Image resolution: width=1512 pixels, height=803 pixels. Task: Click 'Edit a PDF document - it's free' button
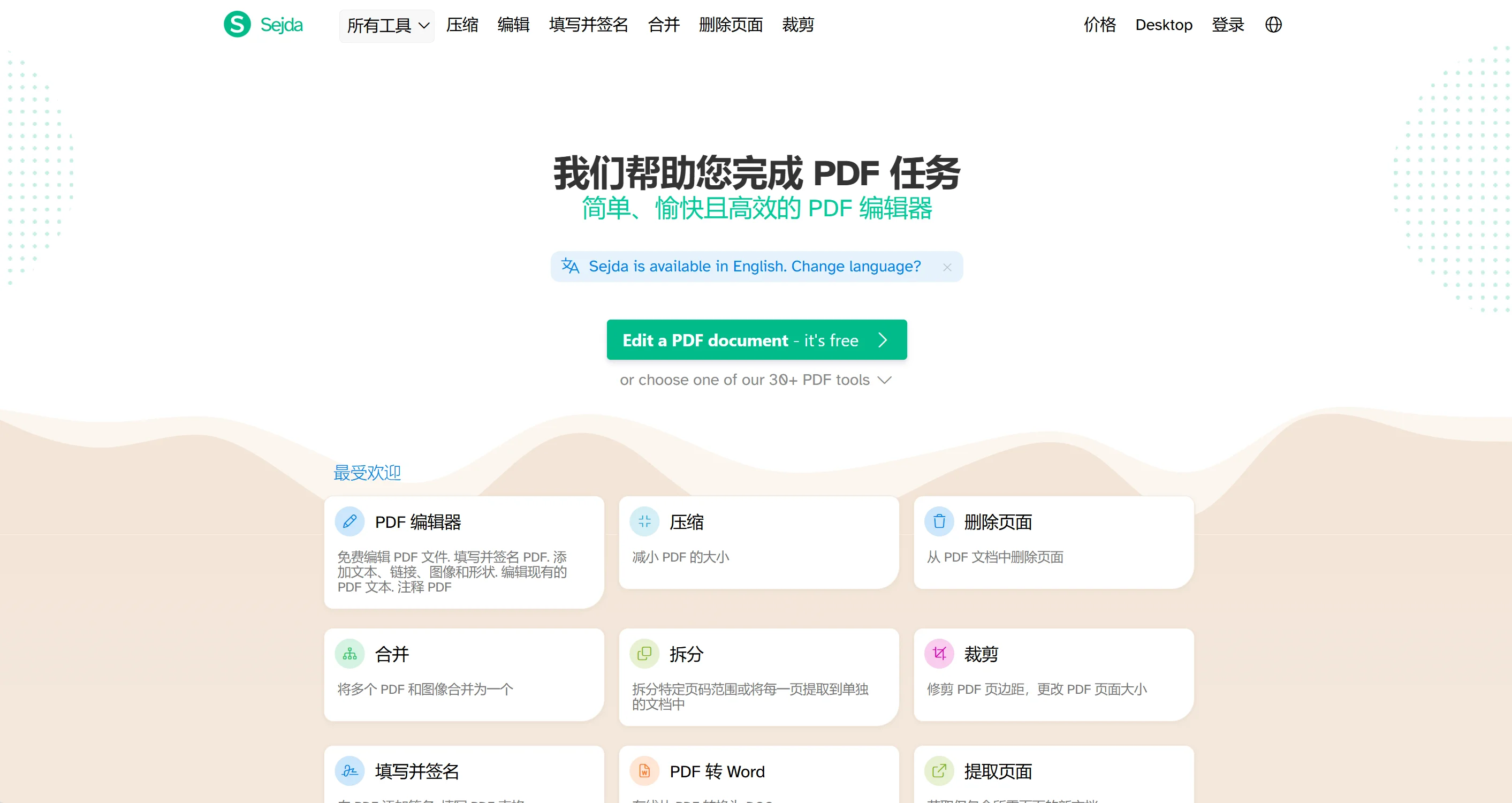point(757,340)
